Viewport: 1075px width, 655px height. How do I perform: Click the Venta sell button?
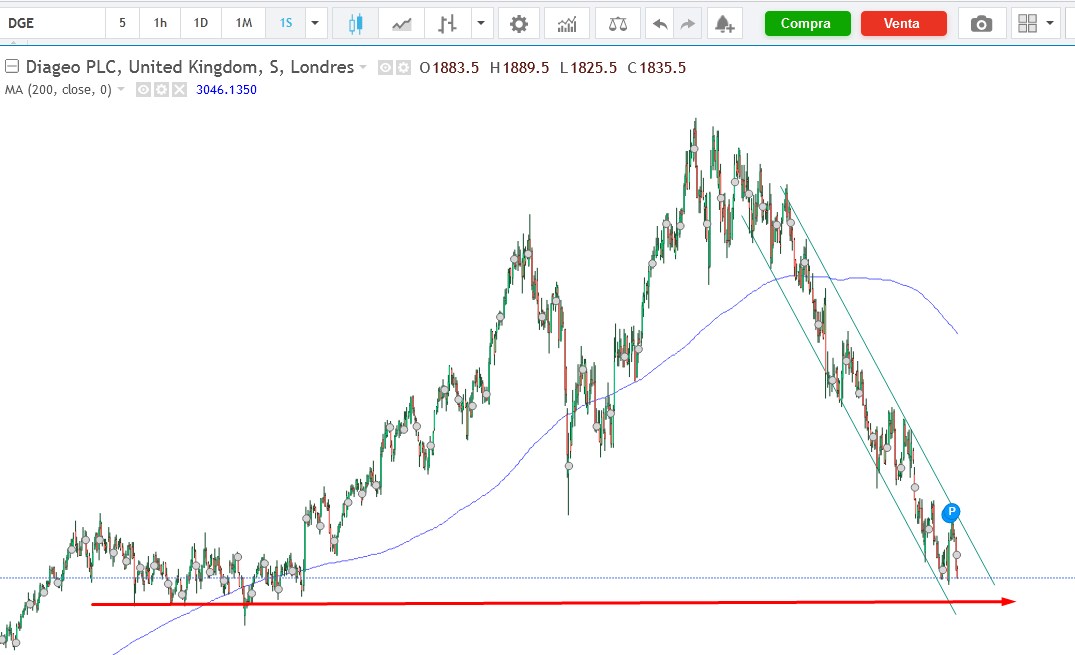pos(903,23)
